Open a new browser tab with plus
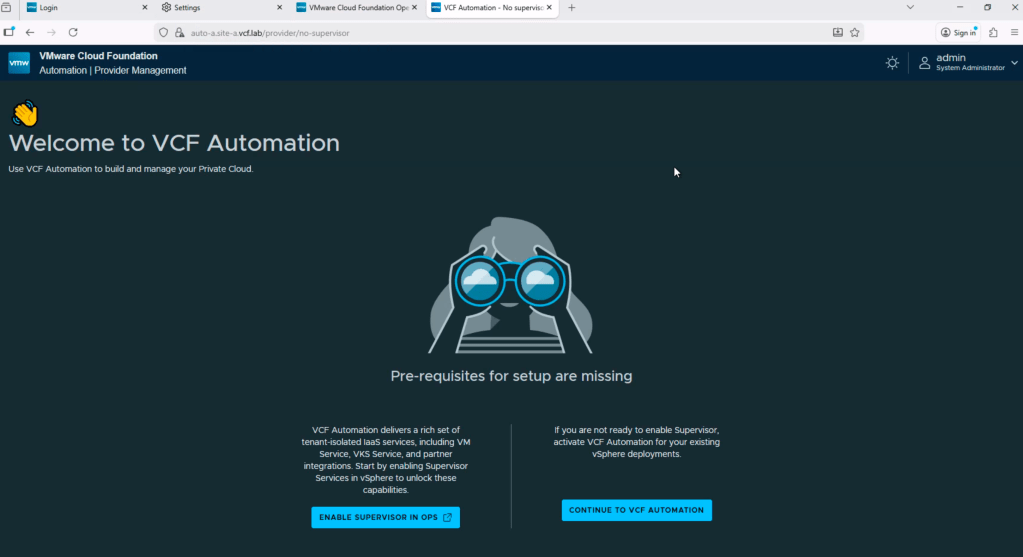This screenshot has height=557, width=1023. pyautogui.click(x=572, y=8)
